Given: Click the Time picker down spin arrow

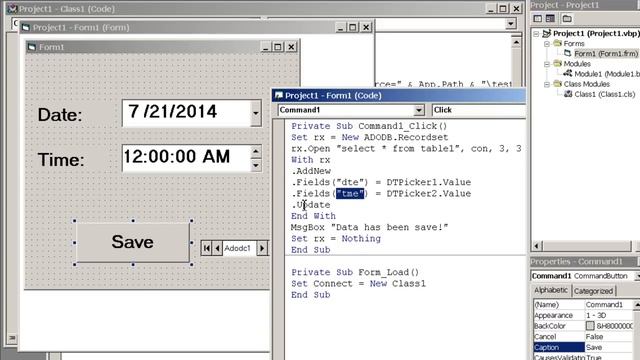Looking at the screenshot, I should 256,165.
